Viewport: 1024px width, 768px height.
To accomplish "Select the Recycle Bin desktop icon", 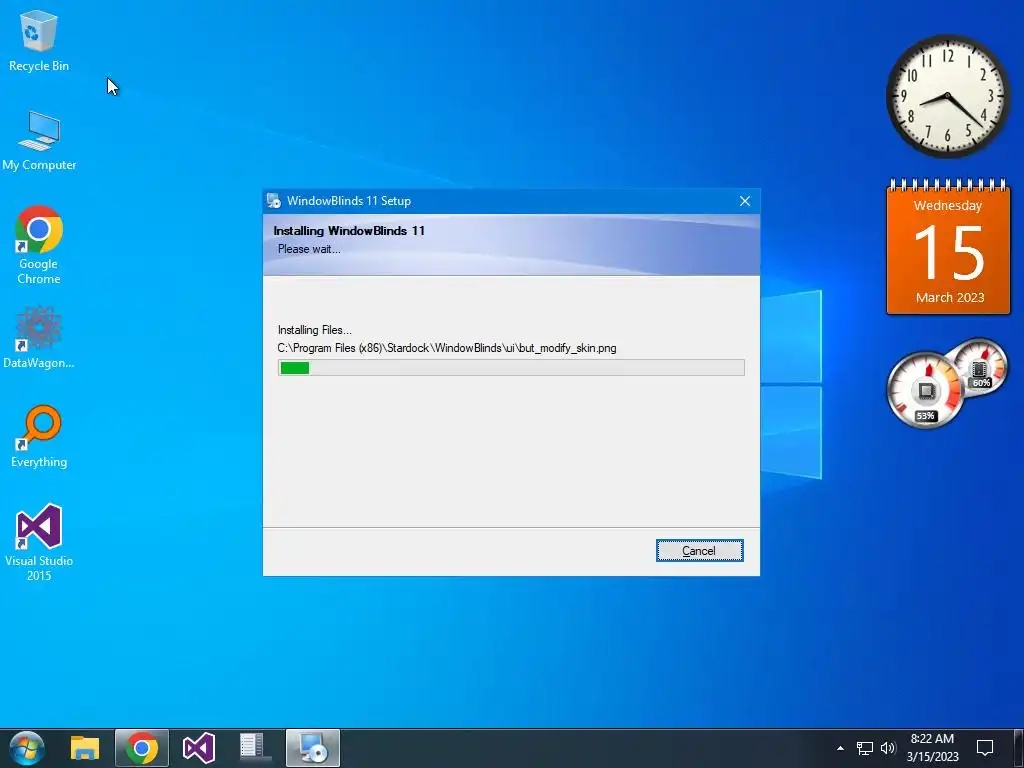I will pyautogui.click(x=39, y=40).
